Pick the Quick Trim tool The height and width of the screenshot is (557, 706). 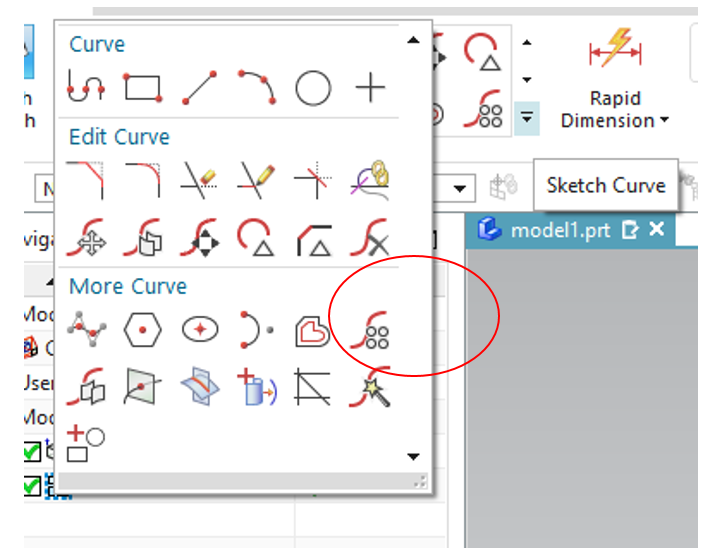pos(199,180)
